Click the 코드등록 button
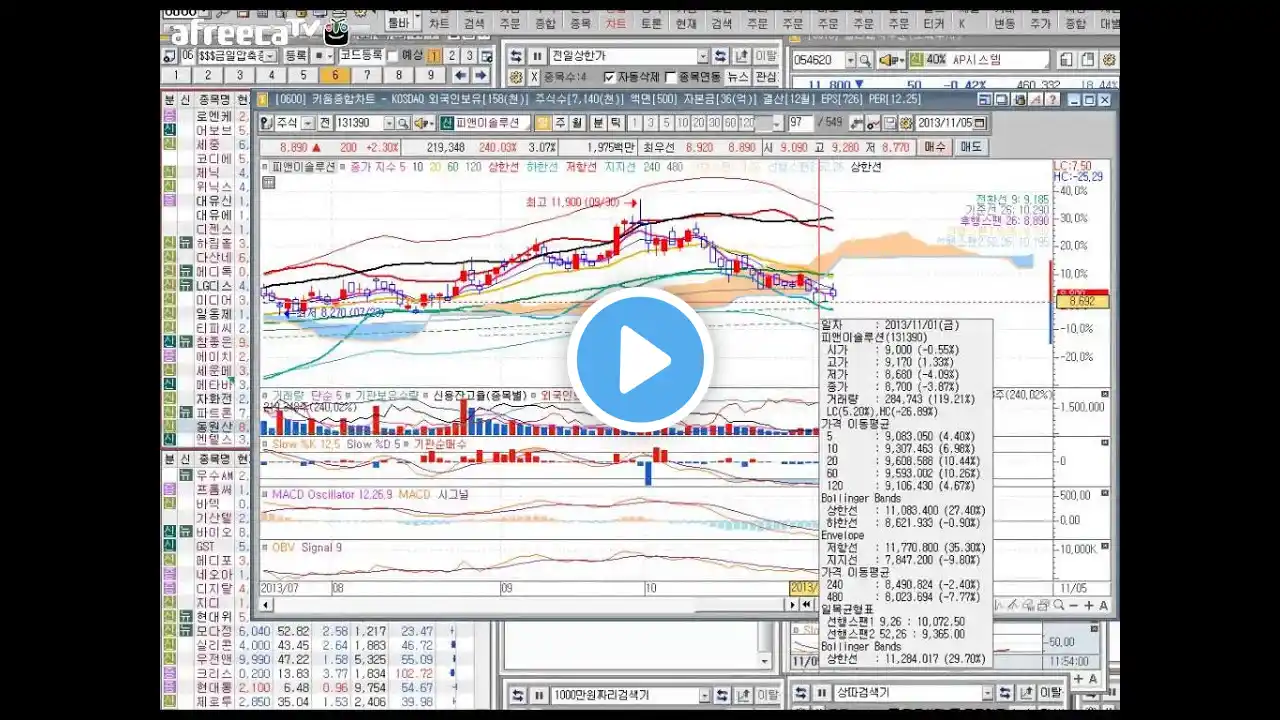 click(x=361, y=56)
